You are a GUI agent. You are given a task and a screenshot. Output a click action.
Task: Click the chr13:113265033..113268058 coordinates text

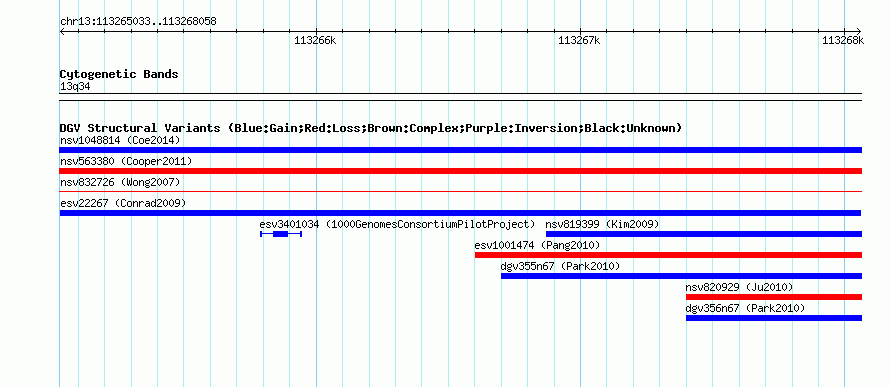click(x=138, y=22)
